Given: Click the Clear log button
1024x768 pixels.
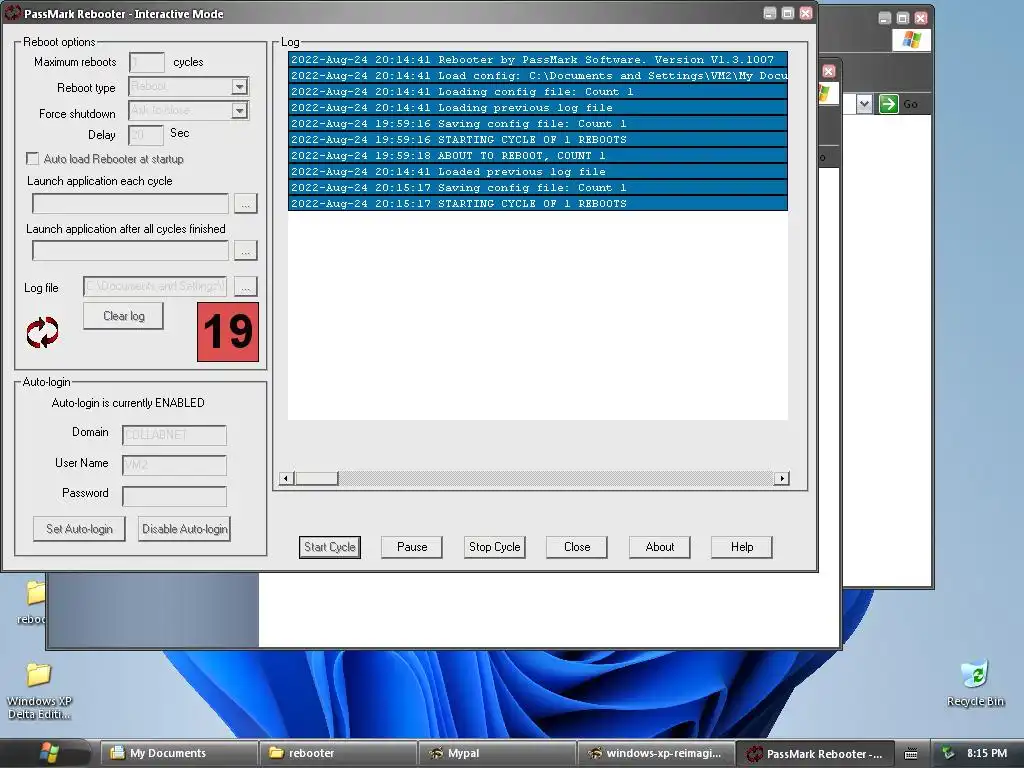Looking at the screenshot, I should point(123,316).
